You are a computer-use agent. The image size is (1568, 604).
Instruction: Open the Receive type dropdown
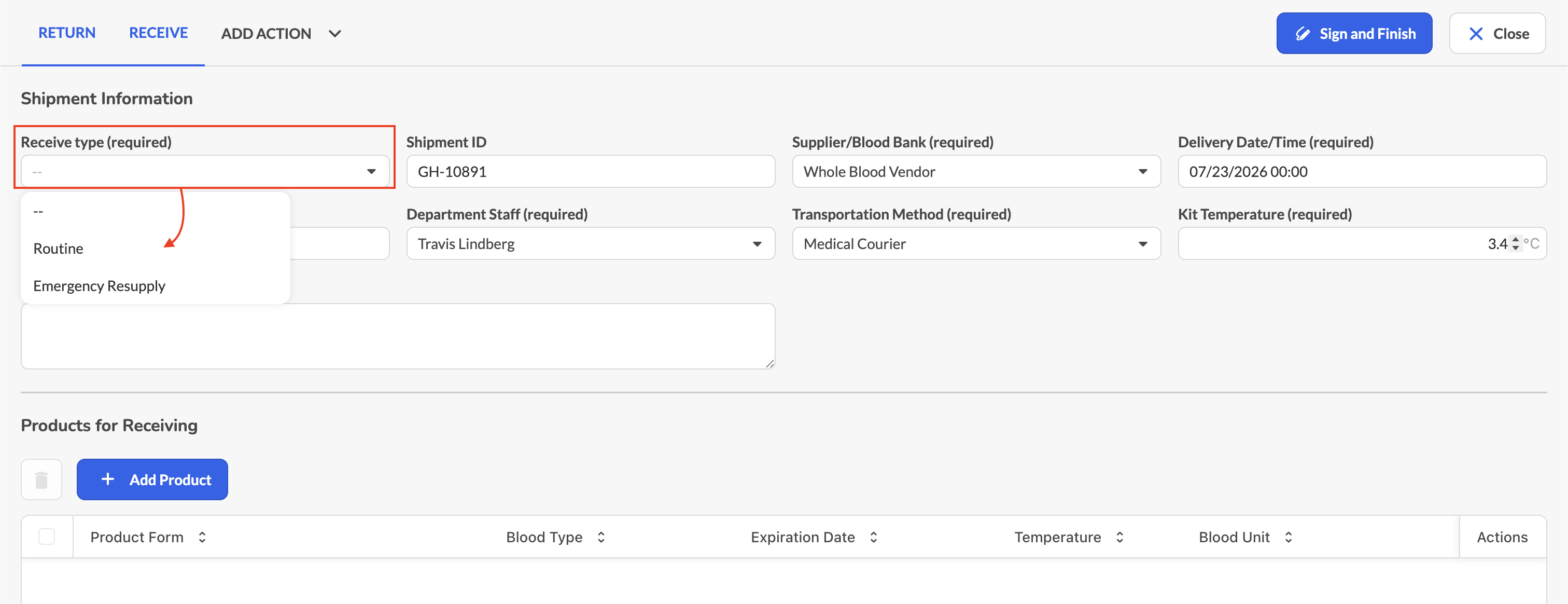[x=205, y=172]
